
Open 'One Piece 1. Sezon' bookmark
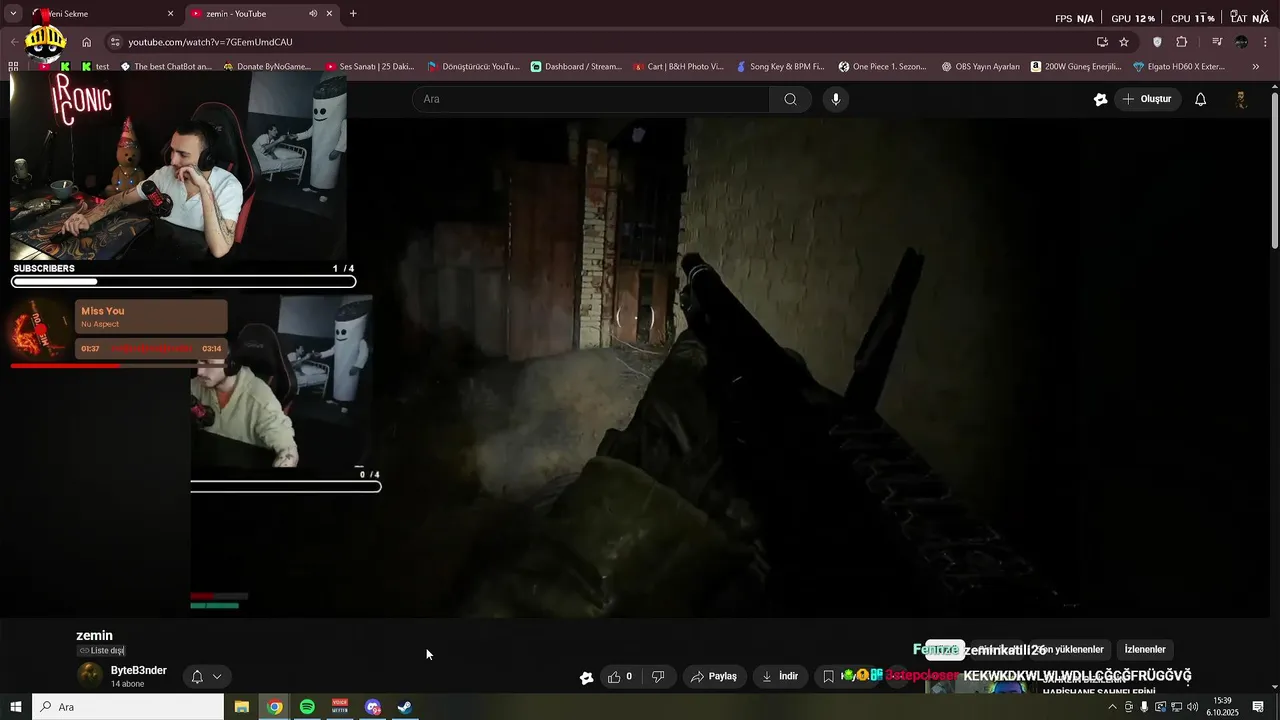pyautogui.click(x=884, y=67)
